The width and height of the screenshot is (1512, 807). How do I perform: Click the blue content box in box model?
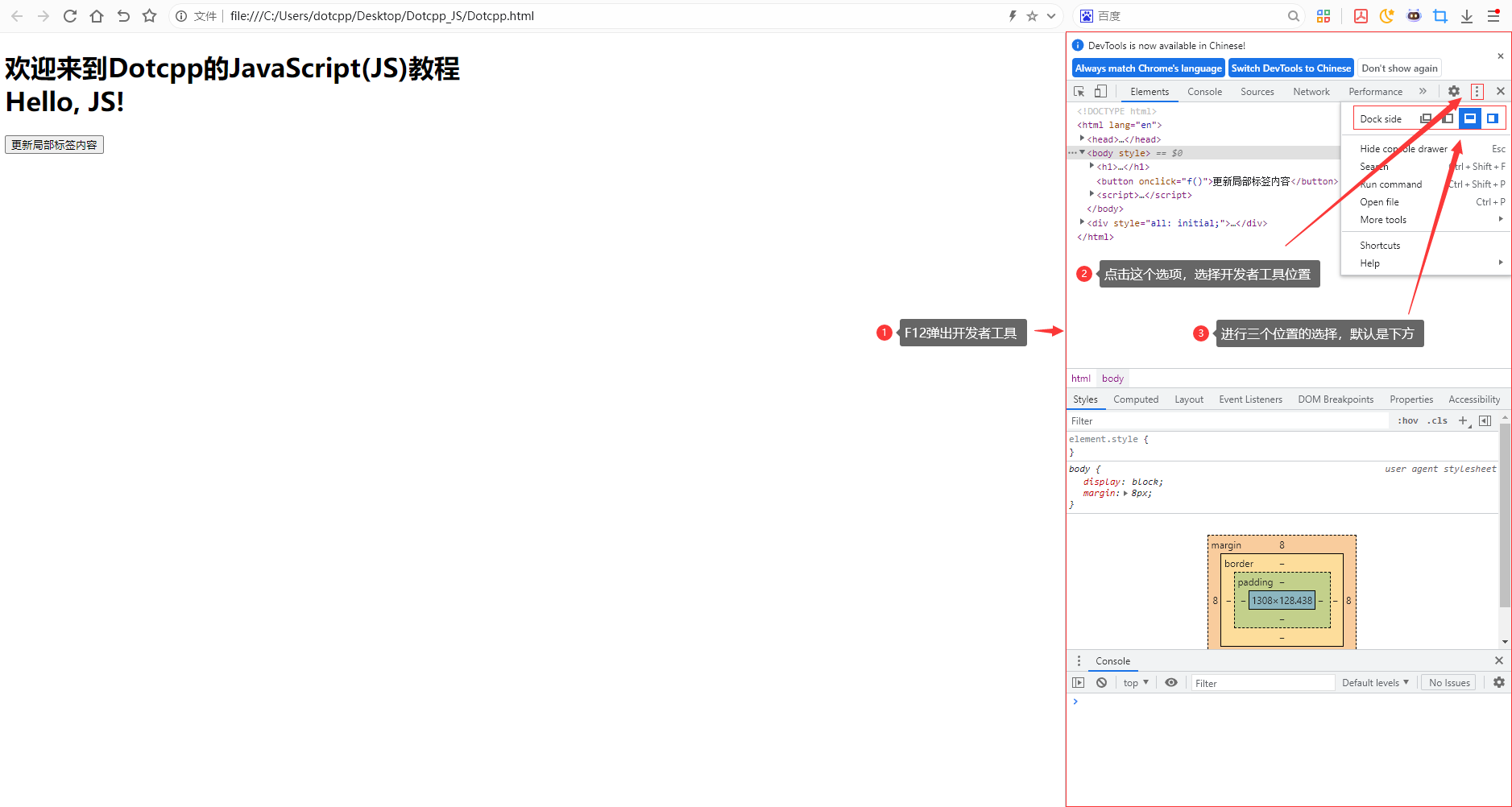pyautogui.click(x=1282, y=601)
